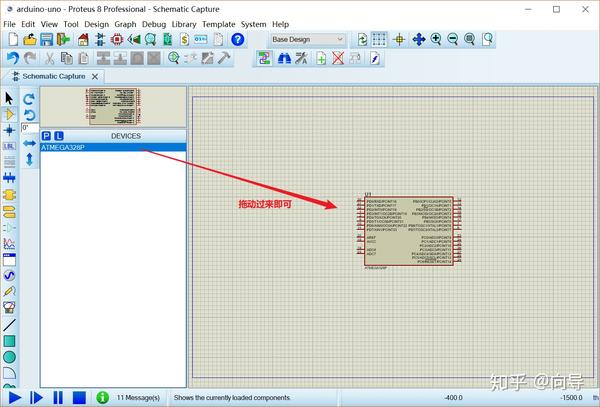Image resolution: width=600 pixels, height=407 pixels.
Task: Paste from the clipboard icon
Action: [x=83, y=58]
